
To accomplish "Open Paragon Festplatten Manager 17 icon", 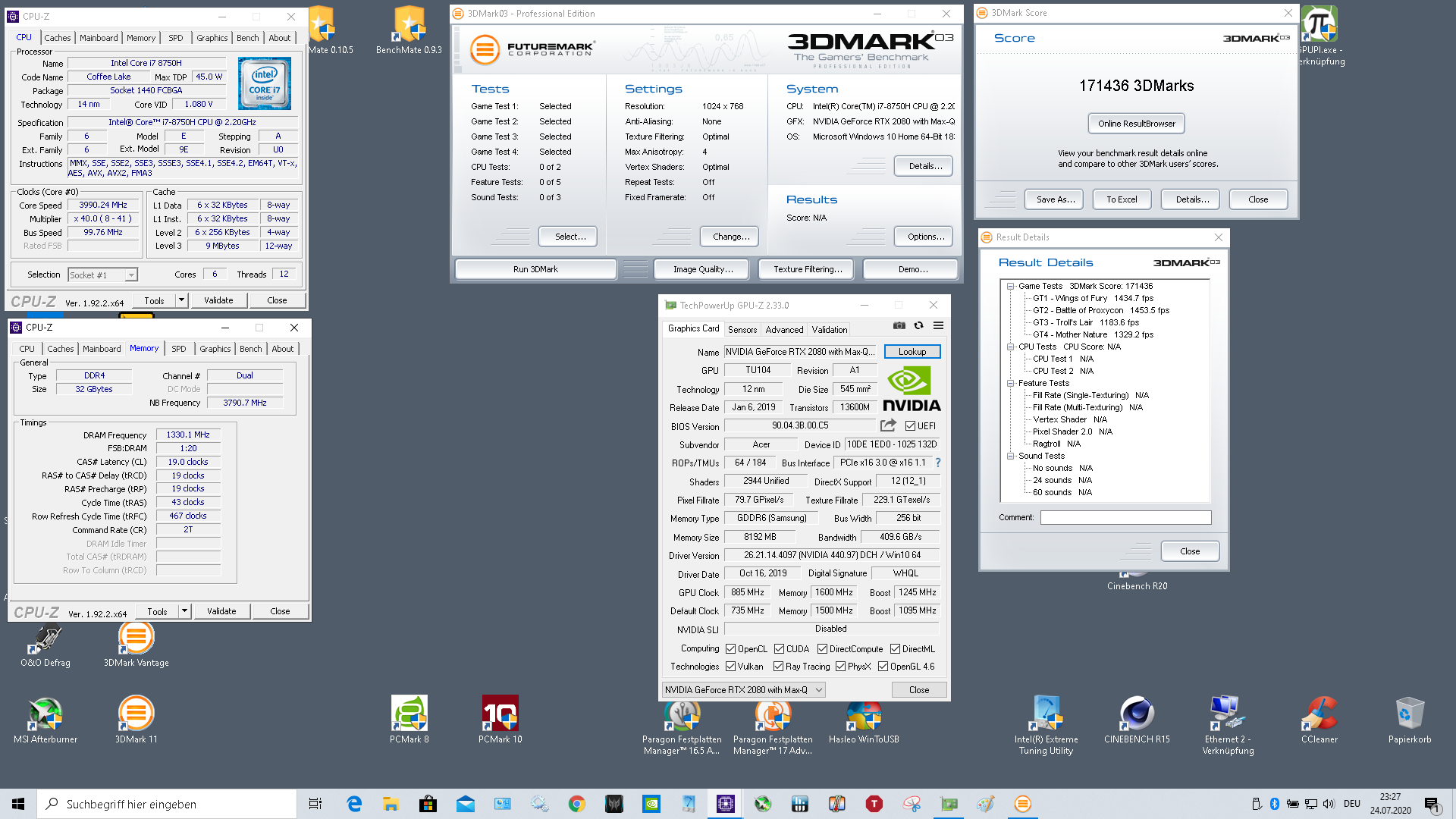I will coord(773,726).
